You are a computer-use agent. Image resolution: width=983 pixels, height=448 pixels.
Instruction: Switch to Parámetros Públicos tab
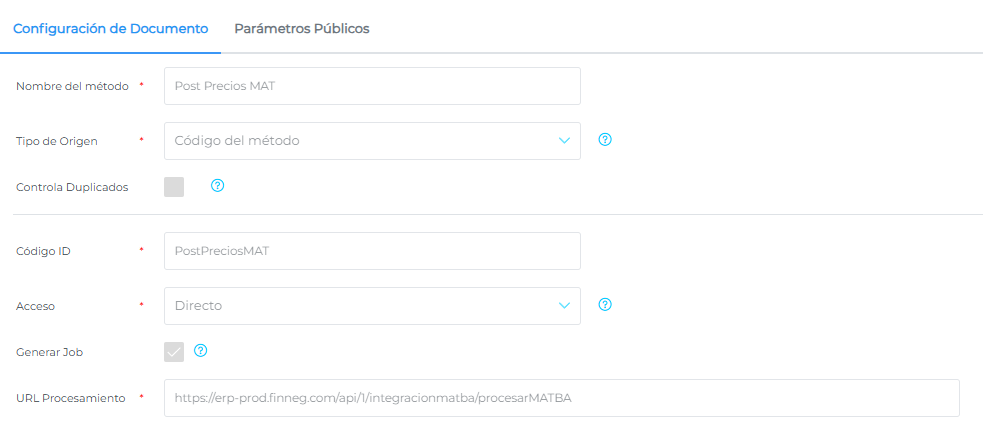click(302, 29)
